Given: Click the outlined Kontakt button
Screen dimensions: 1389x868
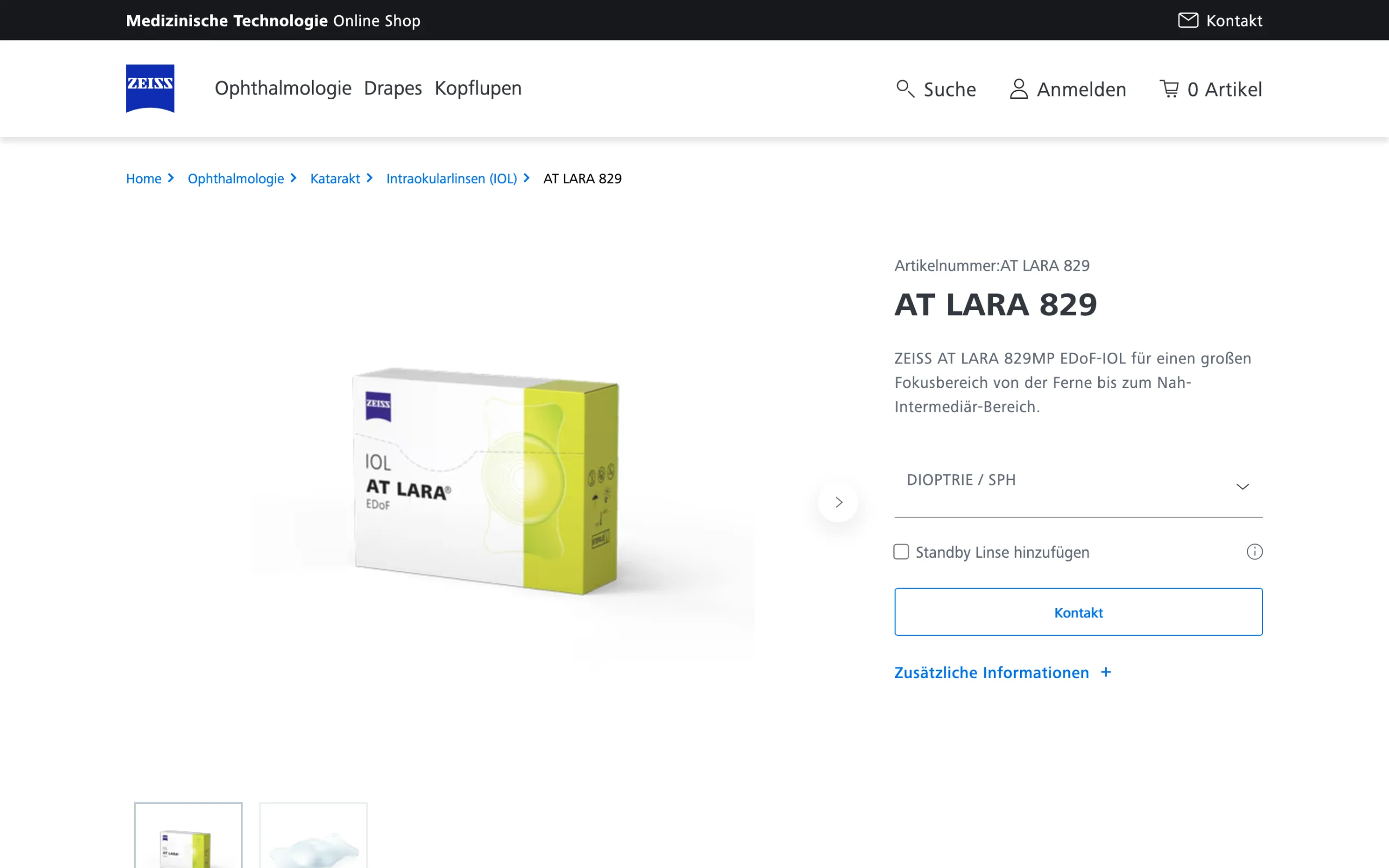Looking at the screenshot, I should coord(1079,612).
